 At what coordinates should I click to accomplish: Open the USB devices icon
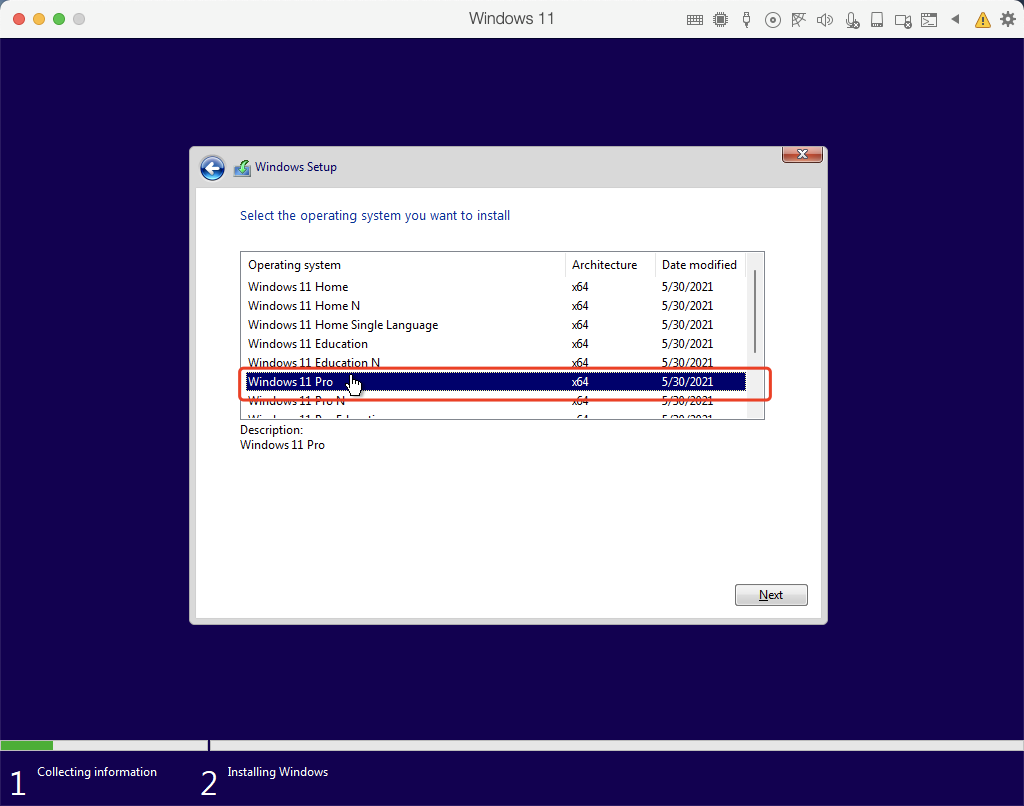(x=746, y=20)
